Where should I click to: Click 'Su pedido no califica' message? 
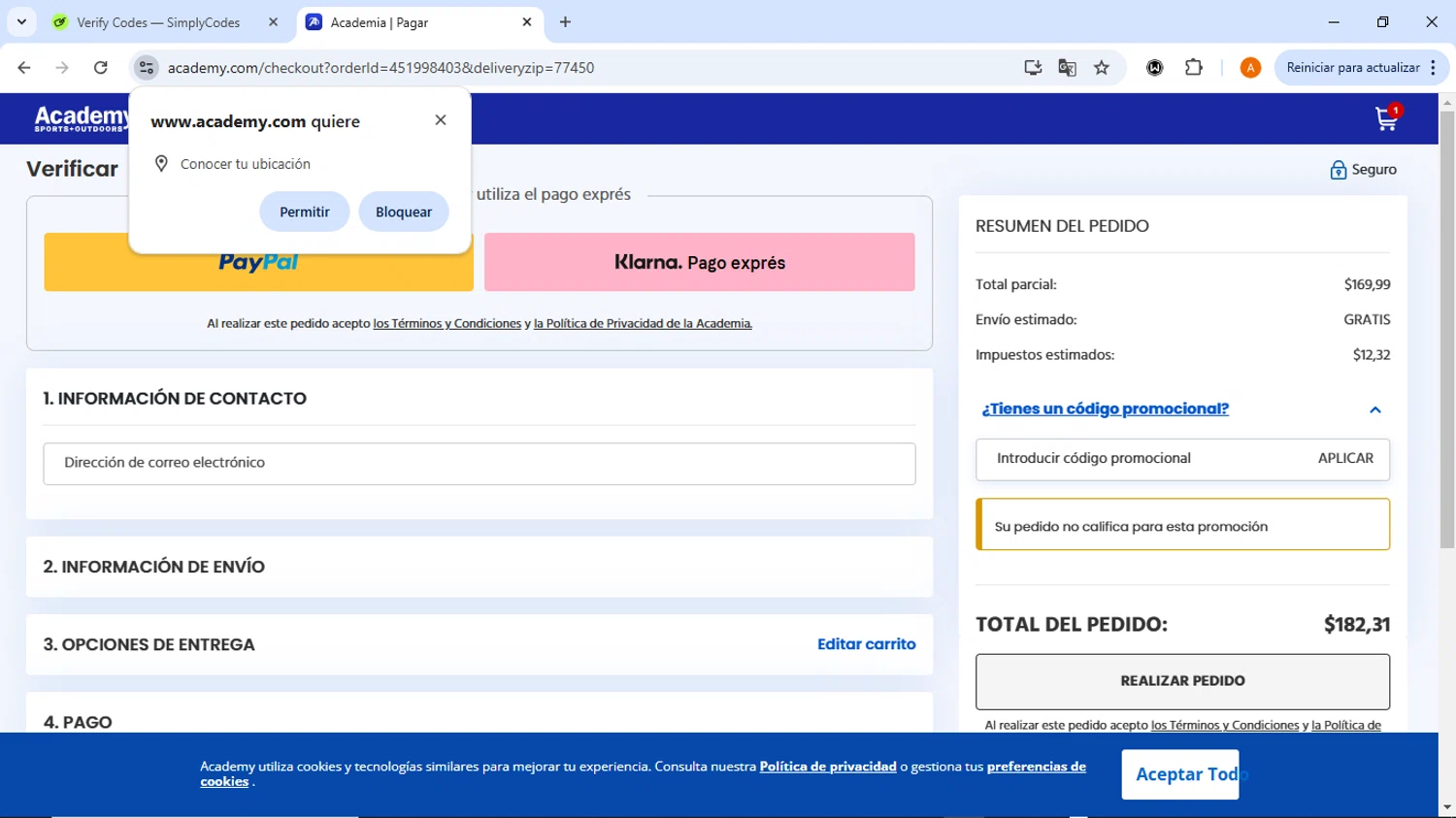tap(1182, 525)
